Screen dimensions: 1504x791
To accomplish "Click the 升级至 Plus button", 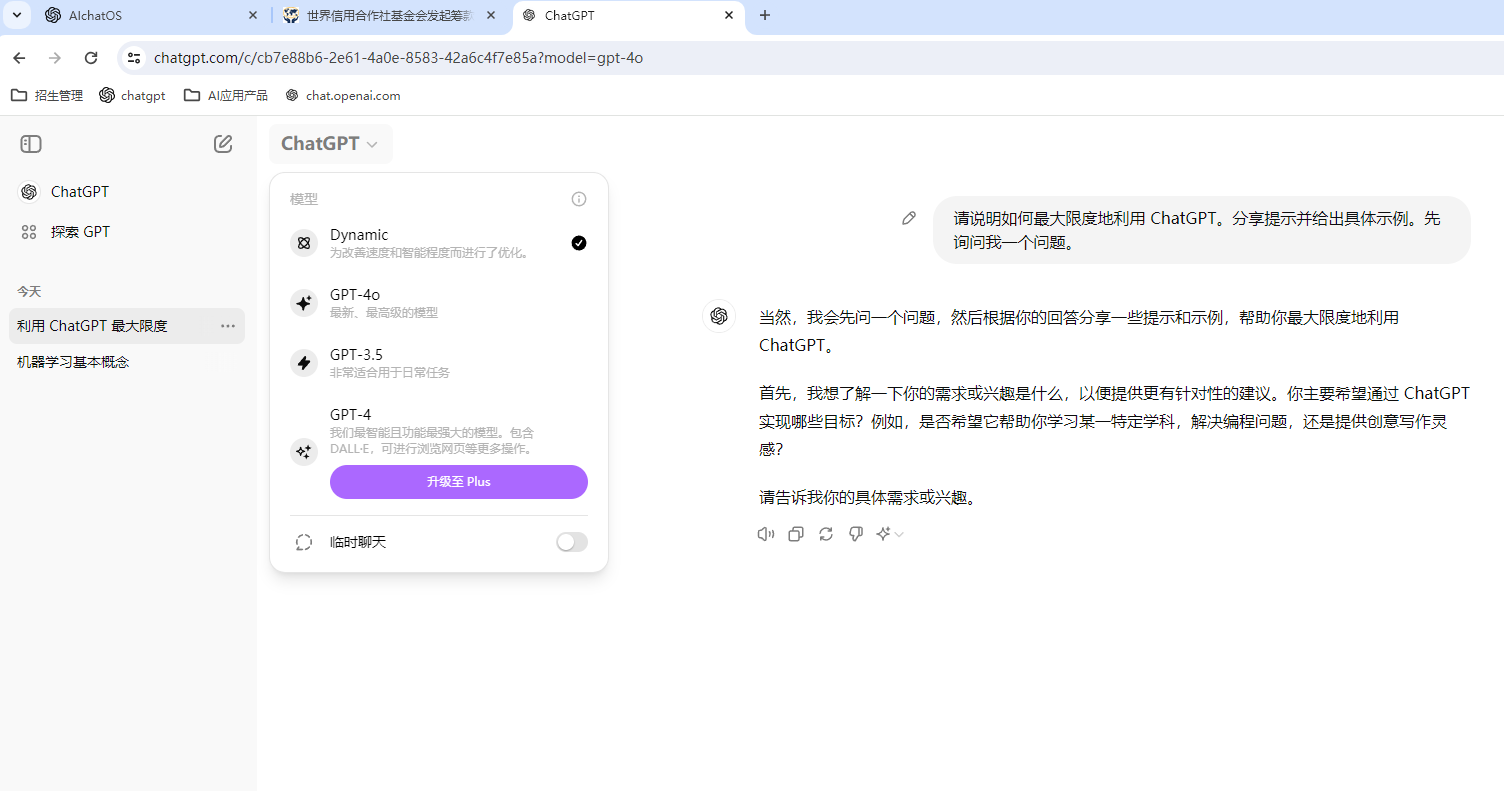I will pos(459,482).
